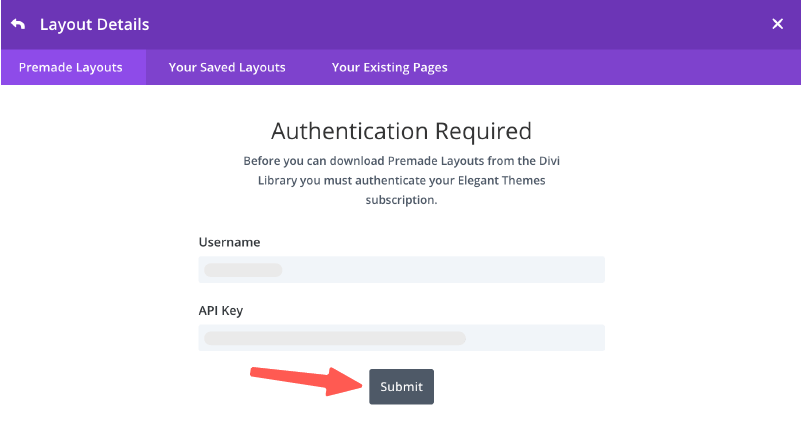Viewport: 801px width, 426px height.
Task: Open the Your Saved Layouts tab
Action: [227, 68]
